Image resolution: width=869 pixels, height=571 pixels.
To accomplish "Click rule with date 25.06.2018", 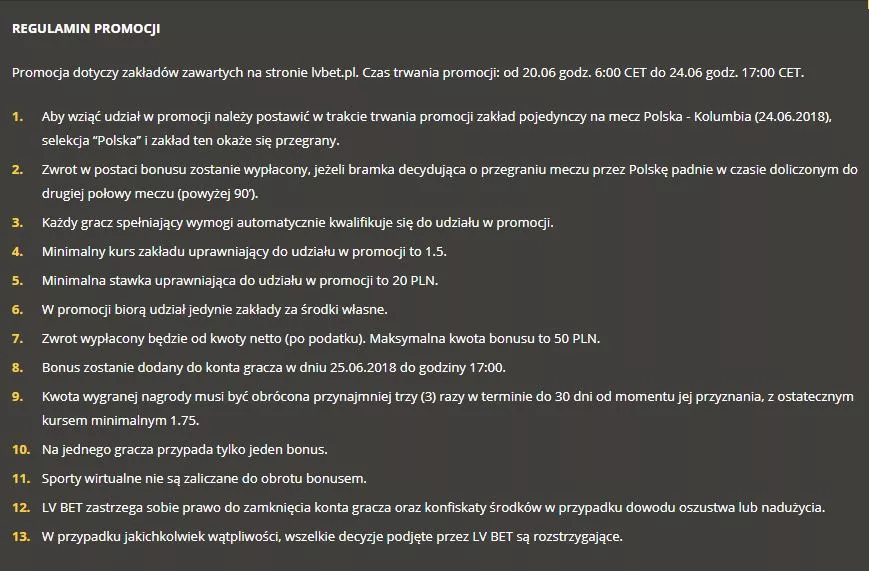I will (x=274, y=368).
